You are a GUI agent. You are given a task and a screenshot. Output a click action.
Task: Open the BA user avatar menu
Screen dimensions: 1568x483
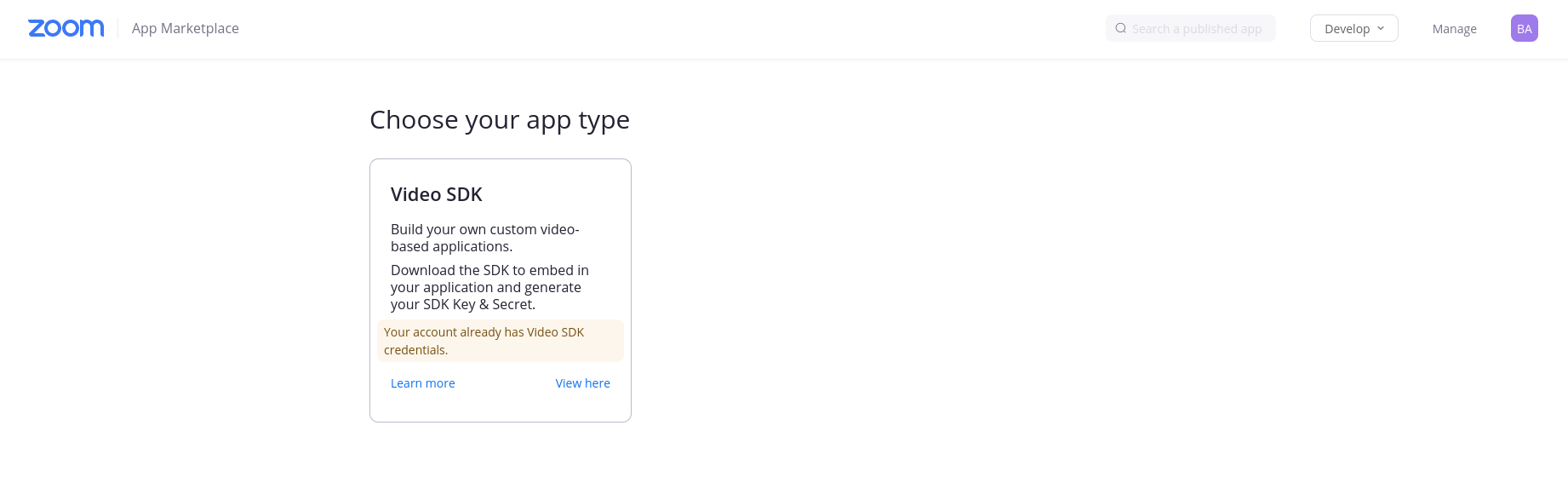point(1524,28)
